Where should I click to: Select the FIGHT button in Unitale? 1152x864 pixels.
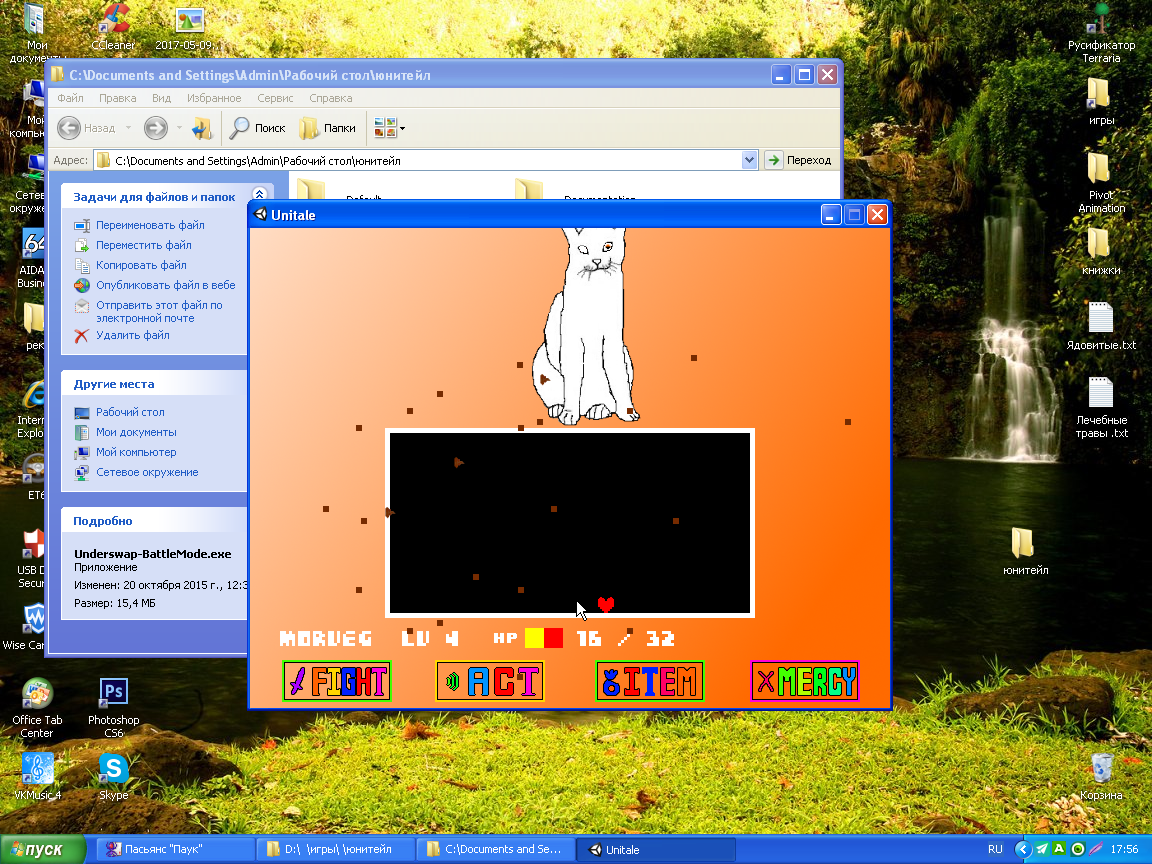[x=336, y=681]
